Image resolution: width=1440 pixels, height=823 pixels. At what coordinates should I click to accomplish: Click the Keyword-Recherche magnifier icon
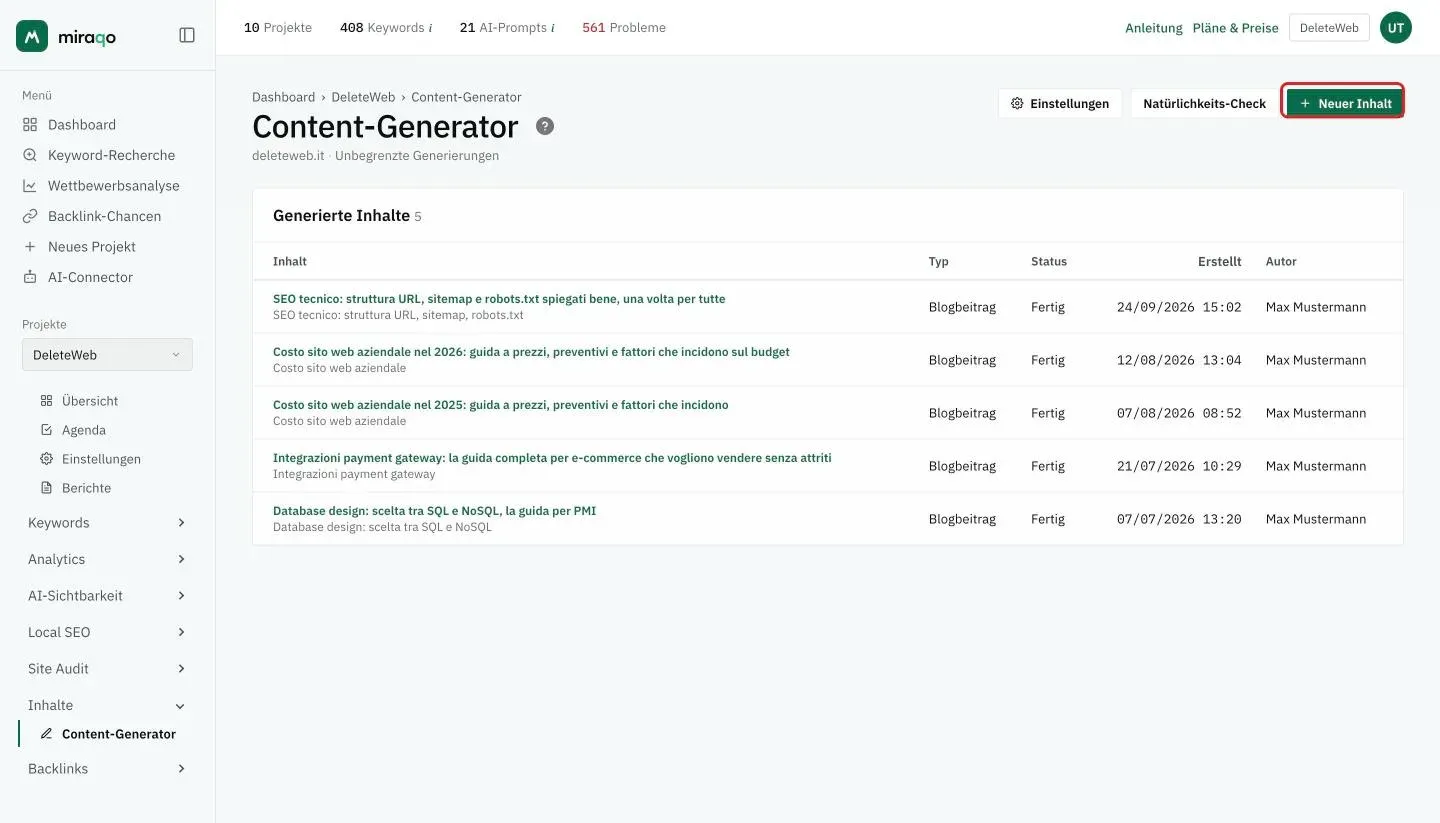[30, 155]
